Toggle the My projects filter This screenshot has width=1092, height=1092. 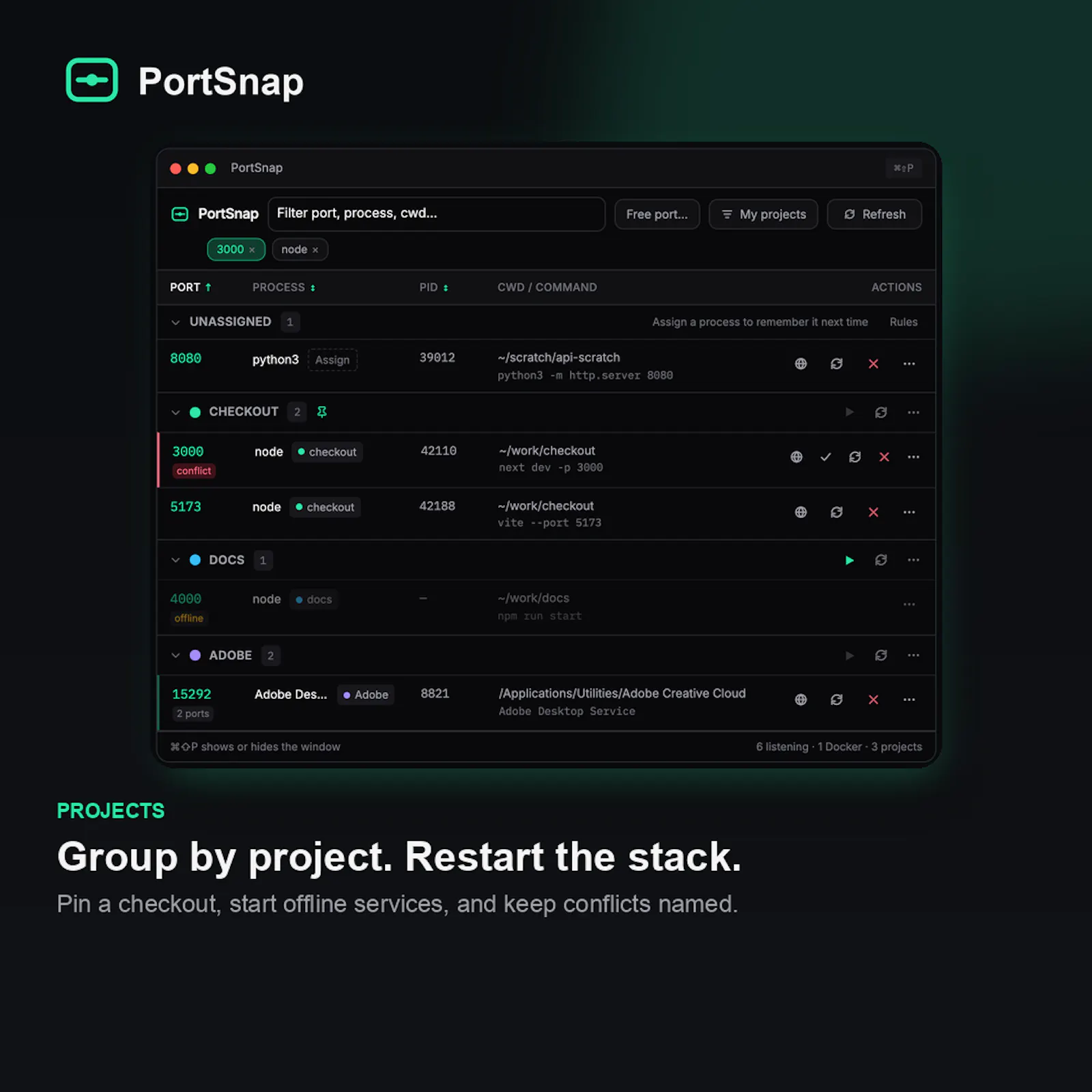coord(763,214)
